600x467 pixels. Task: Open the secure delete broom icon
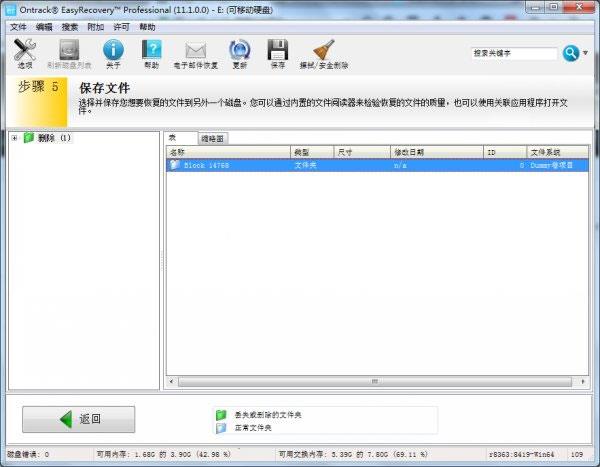pyautogui.click(x=324, y=50)
